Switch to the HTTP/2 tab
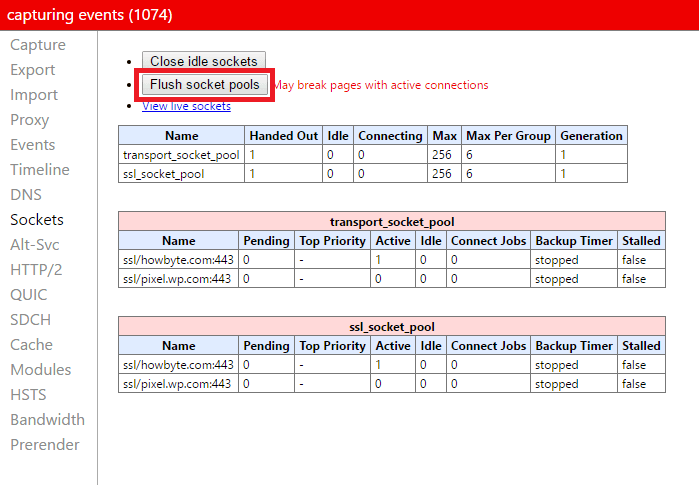This screenshot has width=699, height=485. (x=37, y=270)
